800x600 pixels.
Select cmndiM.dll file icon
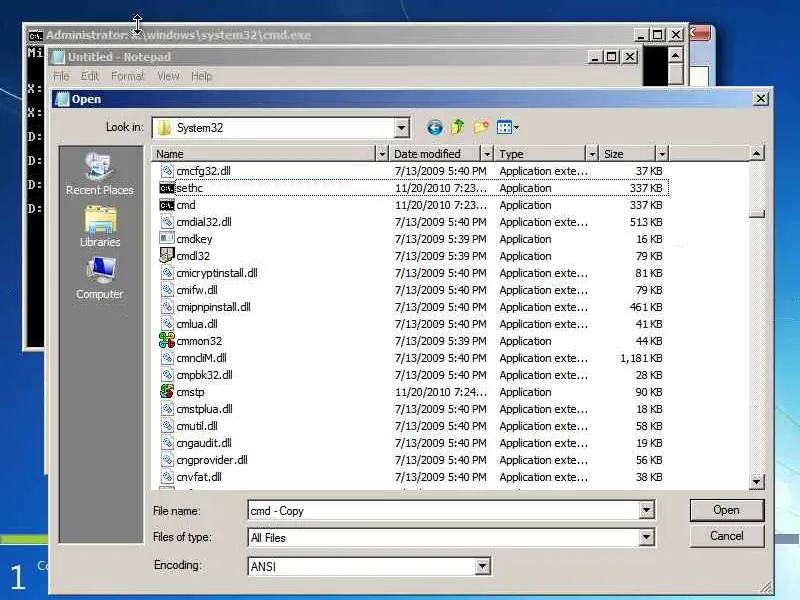tap(167, 358)
